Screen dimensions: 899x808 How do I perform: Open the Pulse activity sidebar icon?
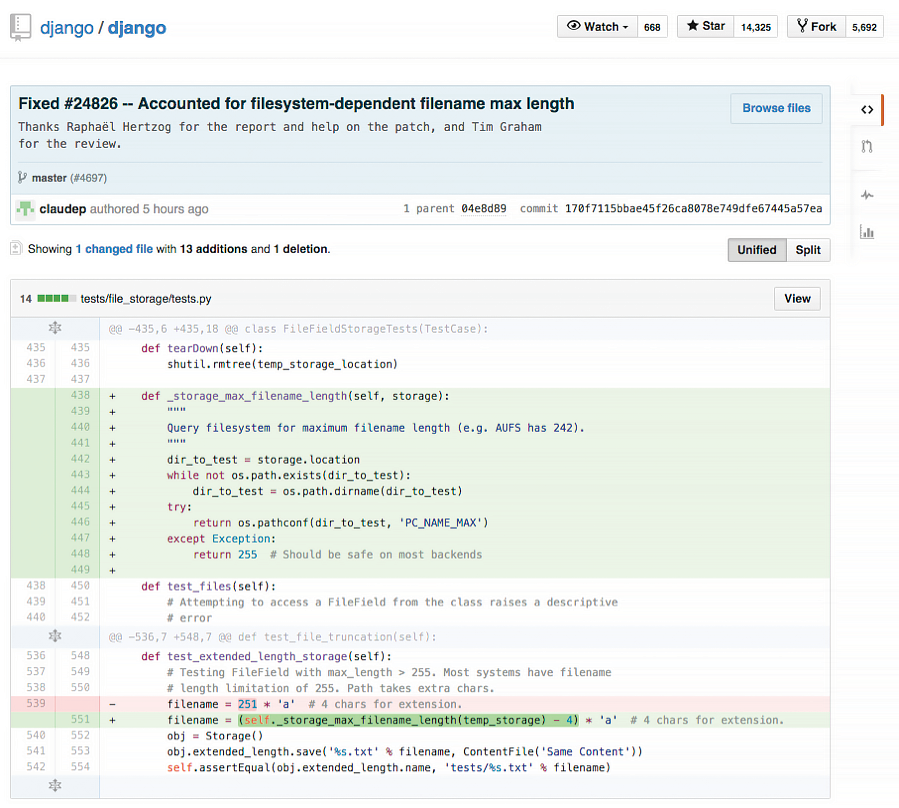pyautogui.click(x=866, y=195)
